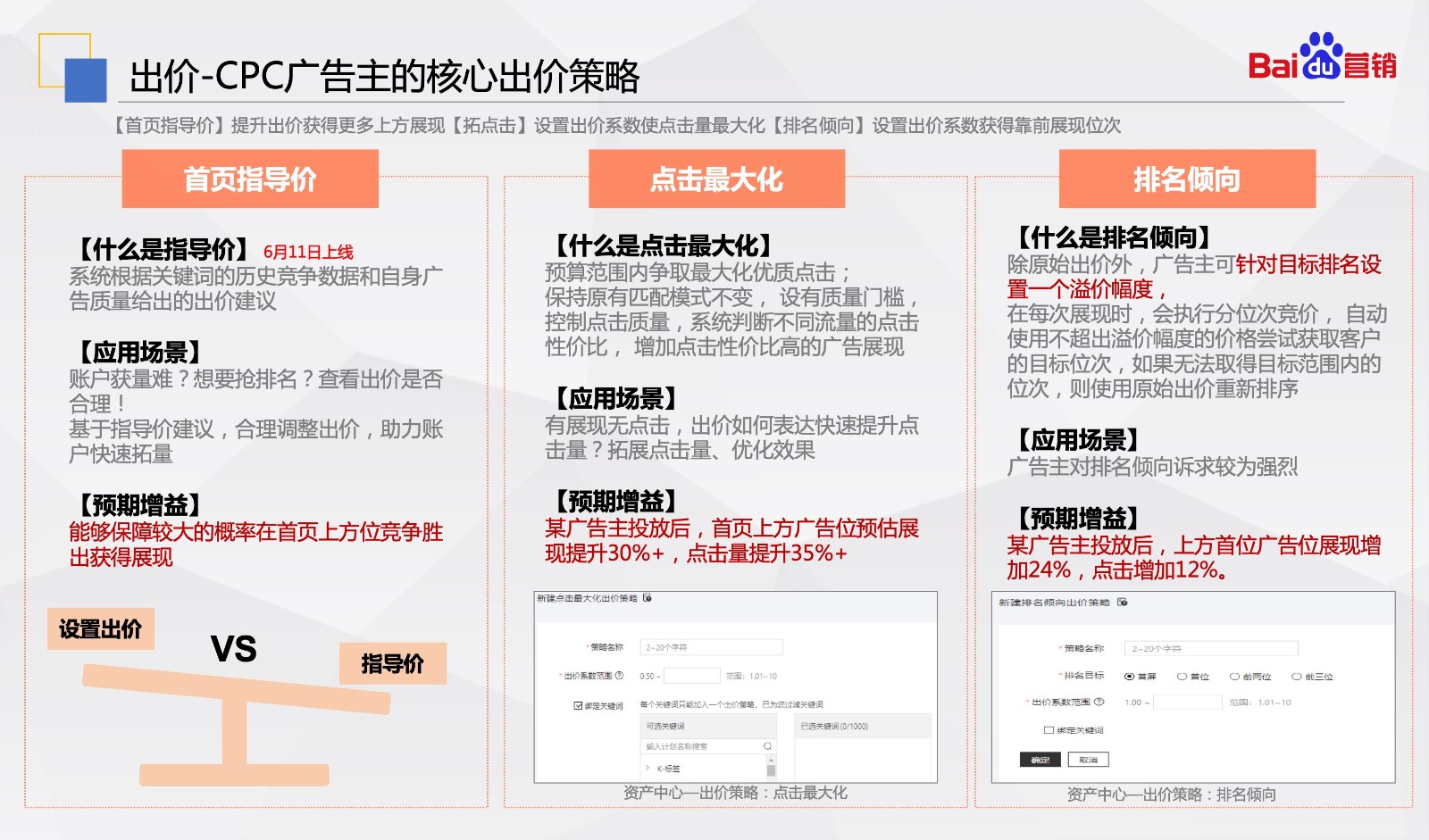Select the 首屏 ranking target radio
The height and width of the screenshot is (840, 1429).
[1129, 677]
